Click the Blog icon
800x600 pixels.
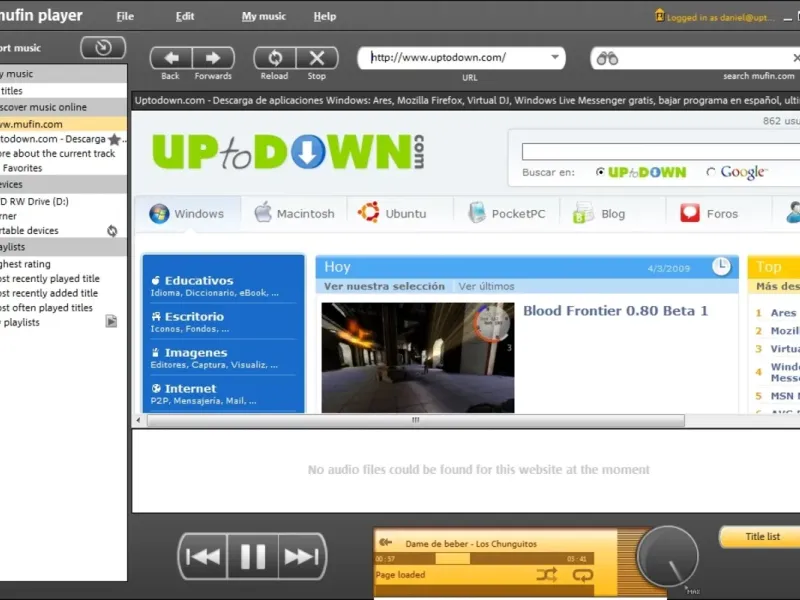pyautogui.click(x=583, y=213)
